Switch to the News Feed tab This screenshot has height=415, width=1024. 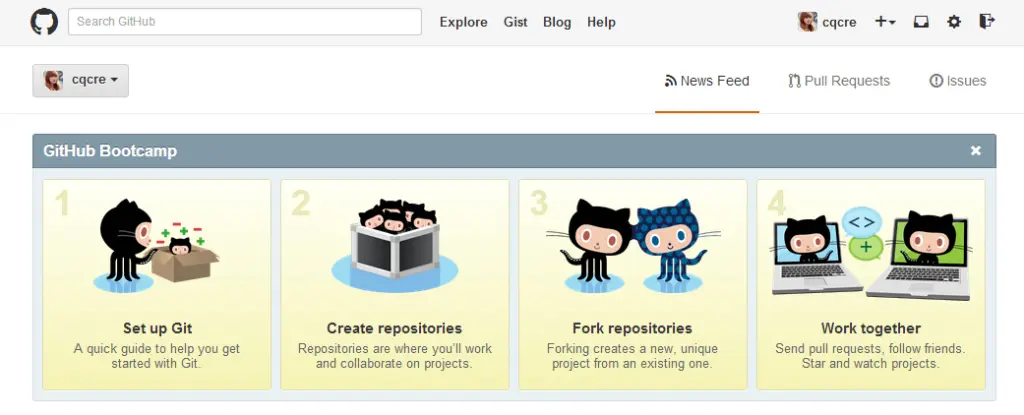tap(707, 81)
